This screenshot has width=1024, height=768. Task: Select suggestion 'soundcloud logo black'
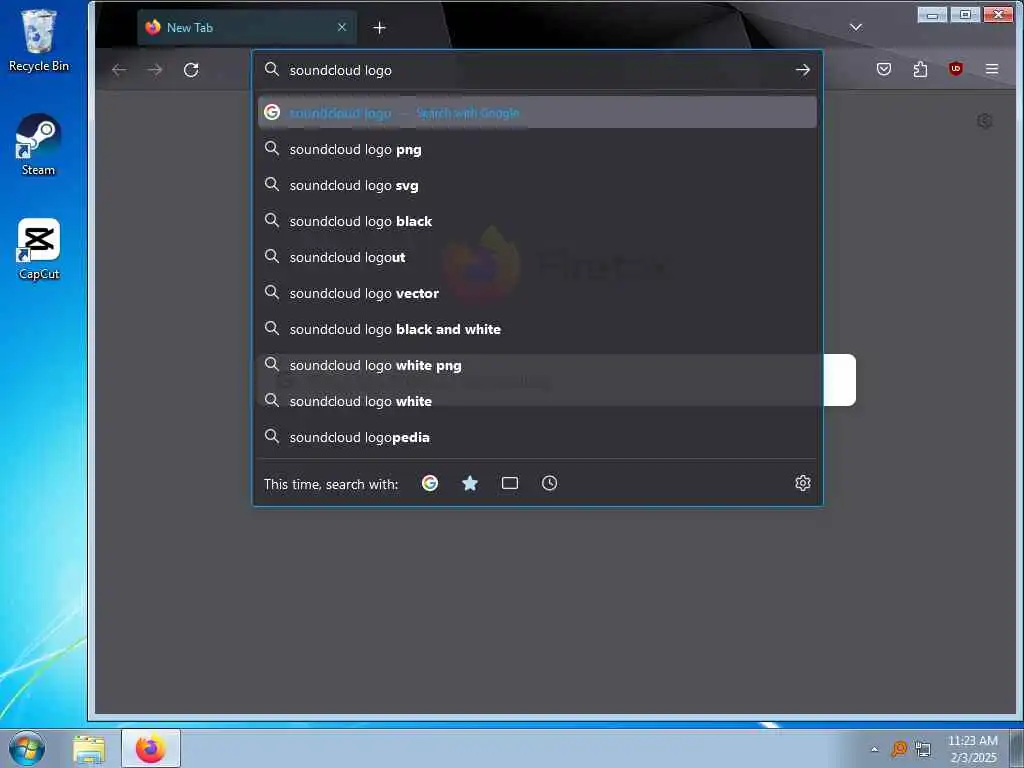click(537, 221)
